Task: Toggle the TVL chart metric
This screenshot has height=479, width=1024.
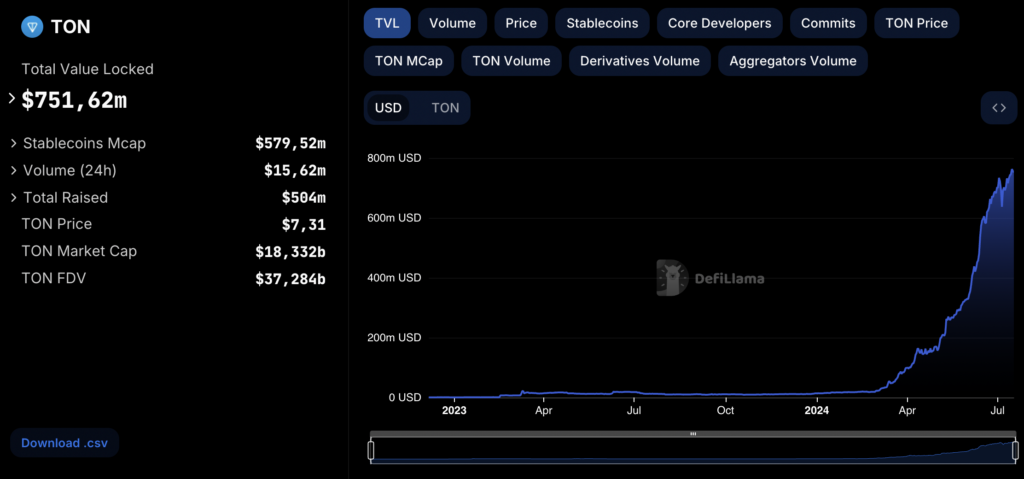Action: coord(387,24)
